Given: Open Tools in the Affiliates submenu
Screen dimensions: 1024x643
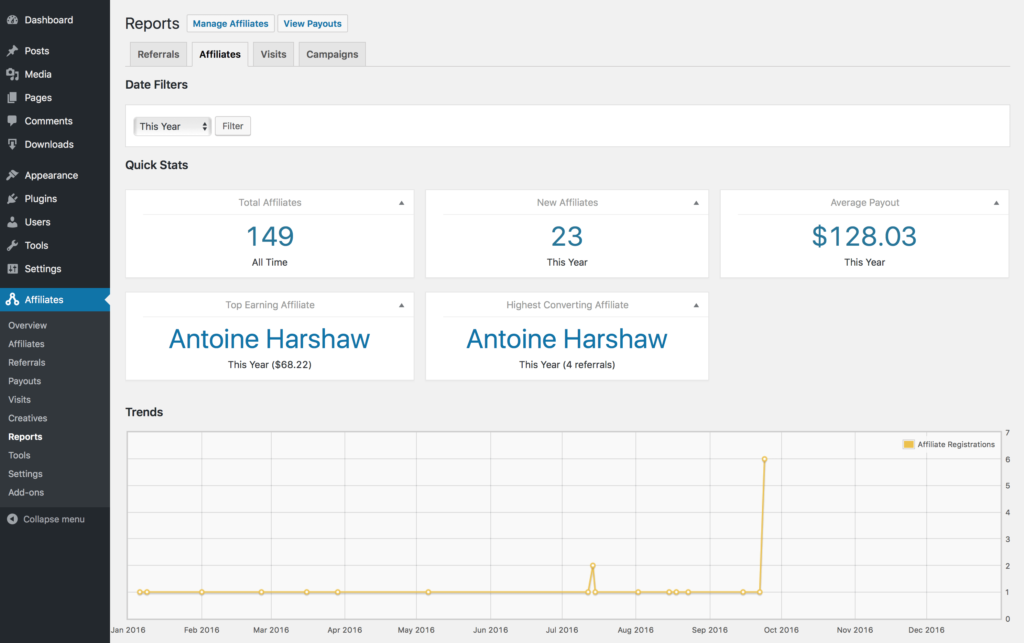Looking at the screenshot, I should 20,456.
